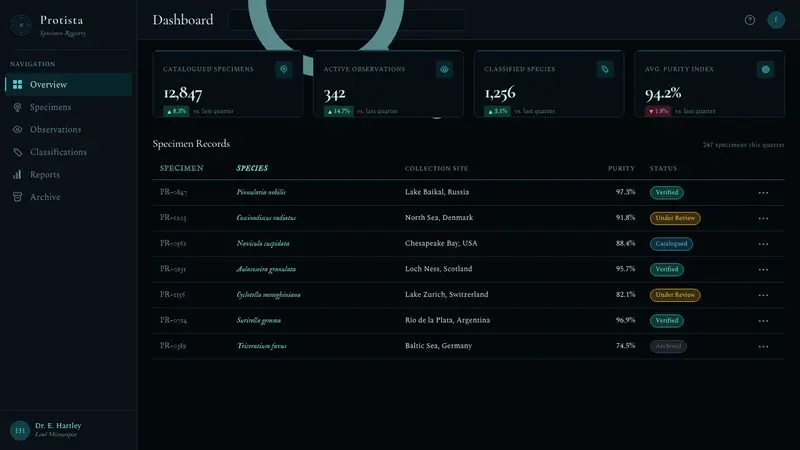Click the Specimens pin icon in sidebar
800x450 pixels.
[17, 107]
